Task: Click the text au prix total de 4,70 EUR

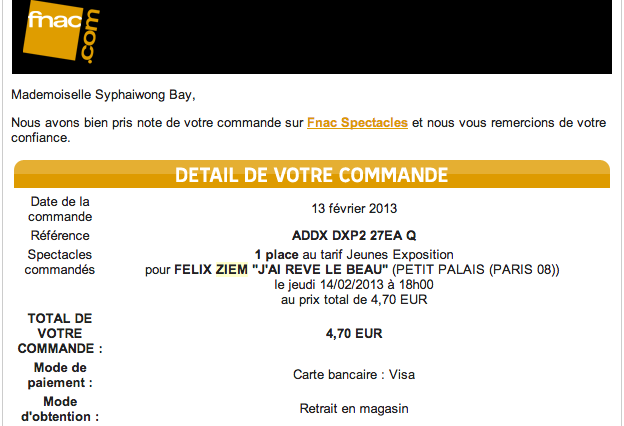Action: pyautogui.click(x=354, y=299)
